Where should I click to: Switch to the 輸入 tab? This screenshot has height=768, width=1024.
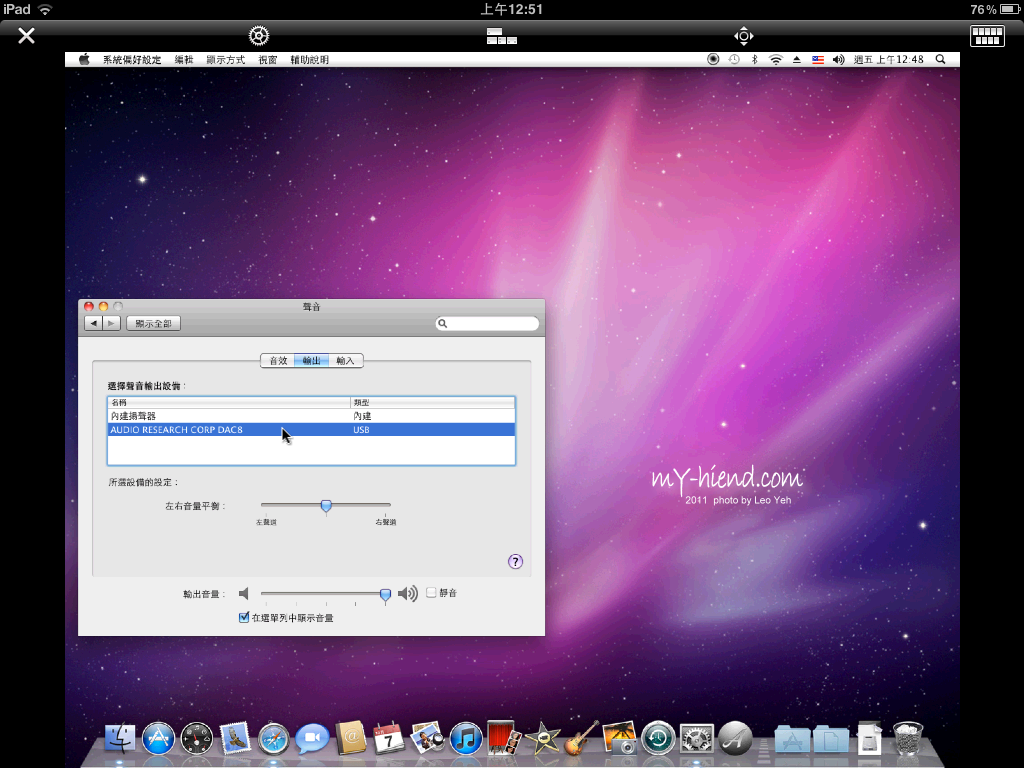click(345, 360)
